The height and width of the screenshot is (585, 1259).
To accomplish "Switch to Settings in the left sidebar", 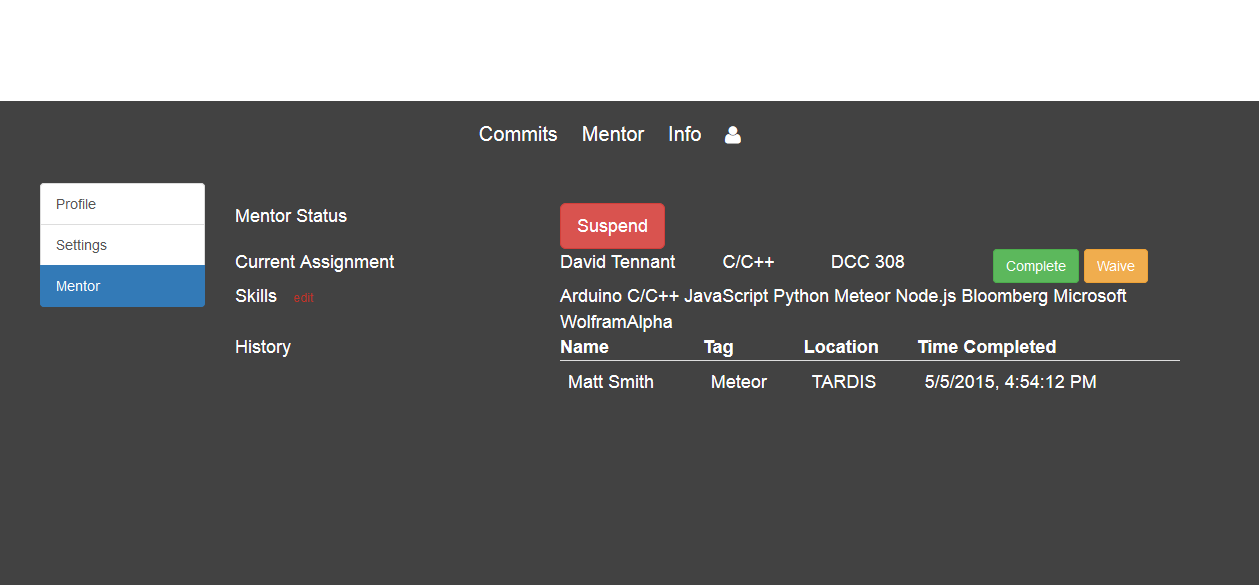I will click(x=122, y=245).
